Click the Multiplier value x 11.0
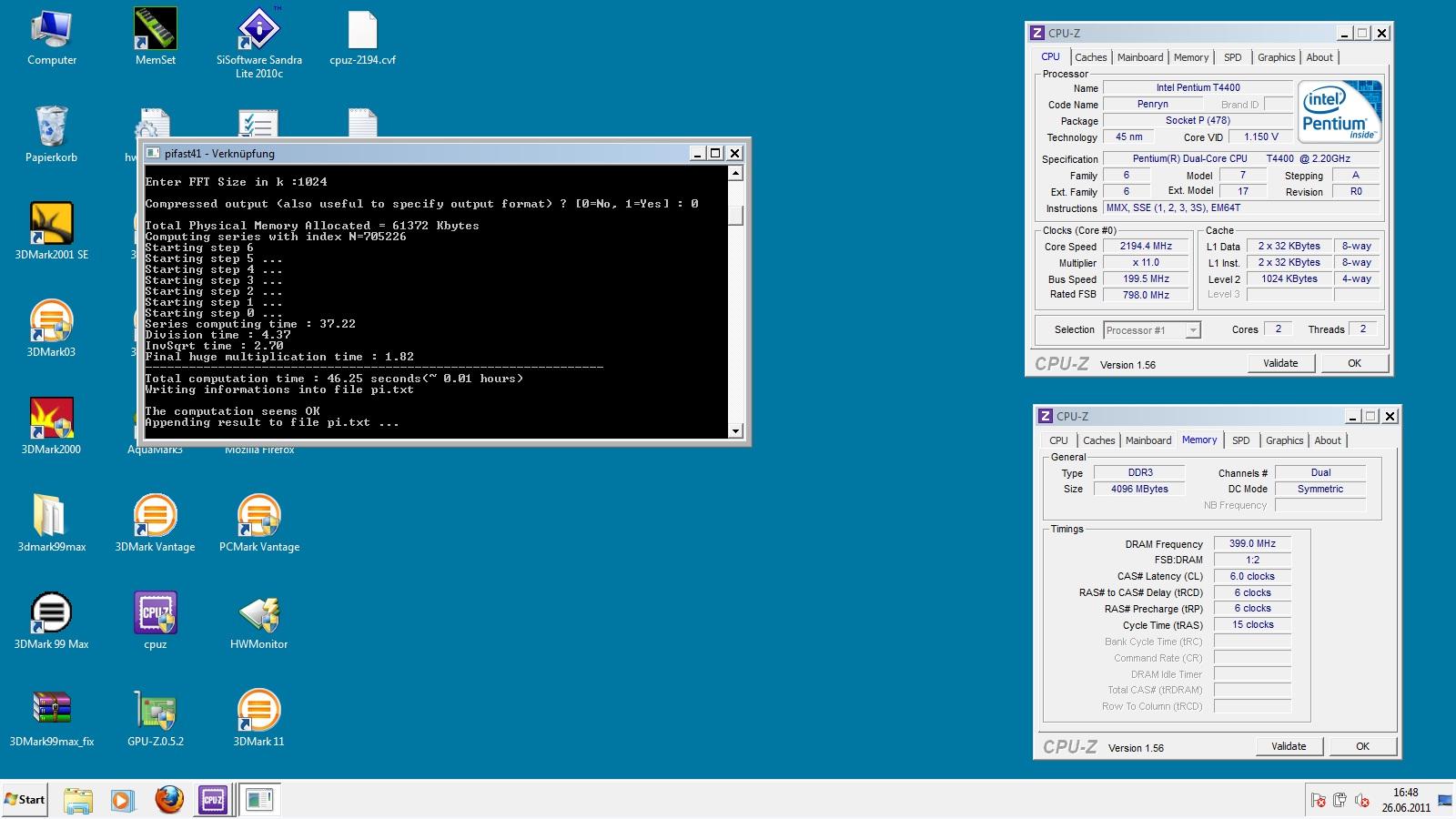 pos(1146,263)
